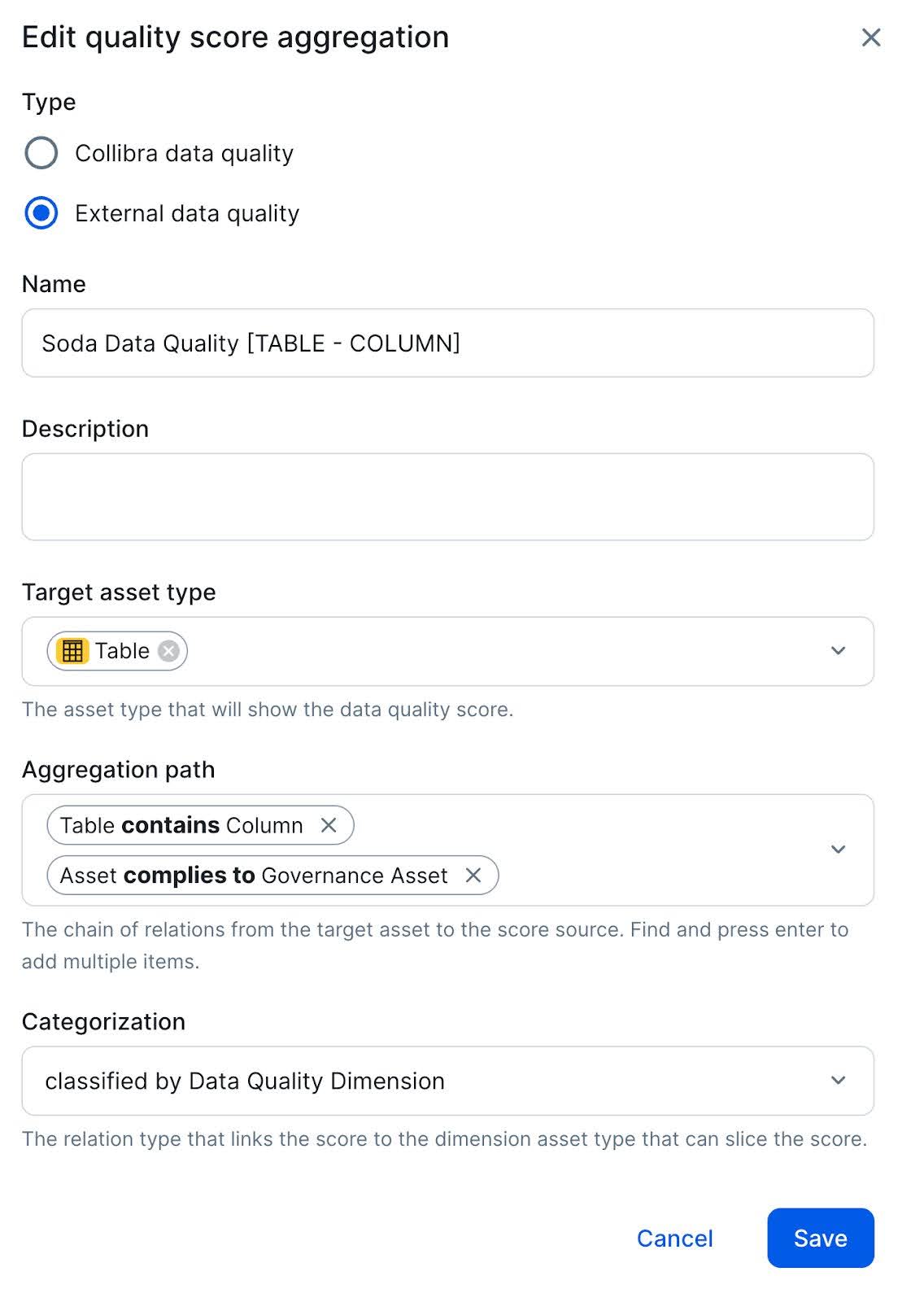
Task: Expand the Target asset type dropdown chevron
Action: click(838, 651)
